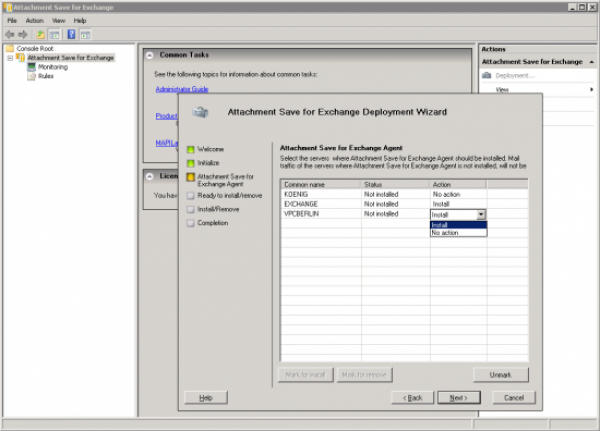The image size is (600, 431).
Task: Select the Rules node in tree
Action: coord(46,76)
